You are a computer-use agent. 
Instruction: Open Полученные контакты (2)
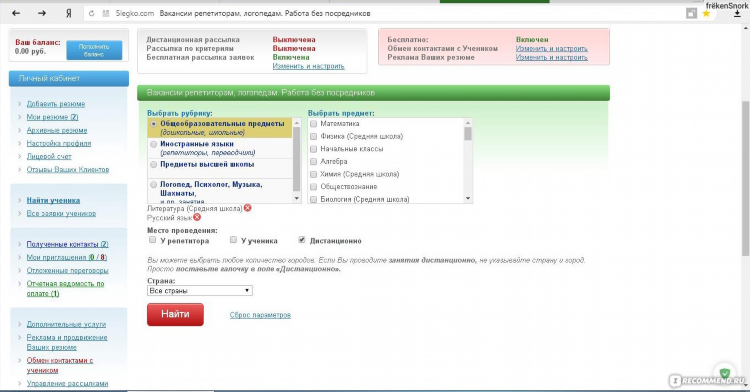(x=67, y=244)
